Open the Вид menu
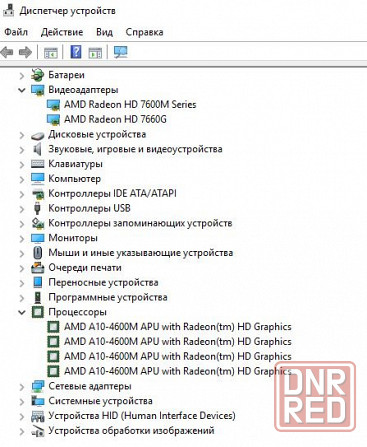The image size is (367, 447). pyautogui.click(x=104, y=32)
